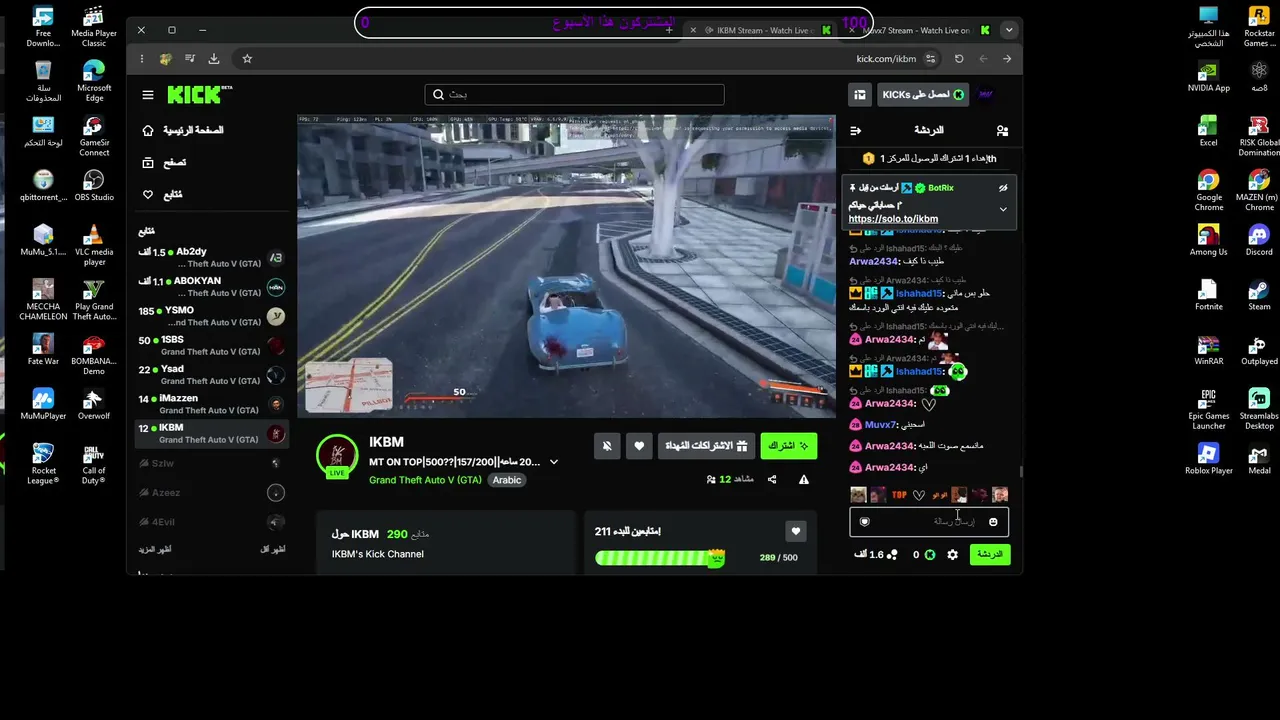Open the Google Chrome desktop icon
The width and height of the screenshot is (1280, 720).
(1209, 190)
